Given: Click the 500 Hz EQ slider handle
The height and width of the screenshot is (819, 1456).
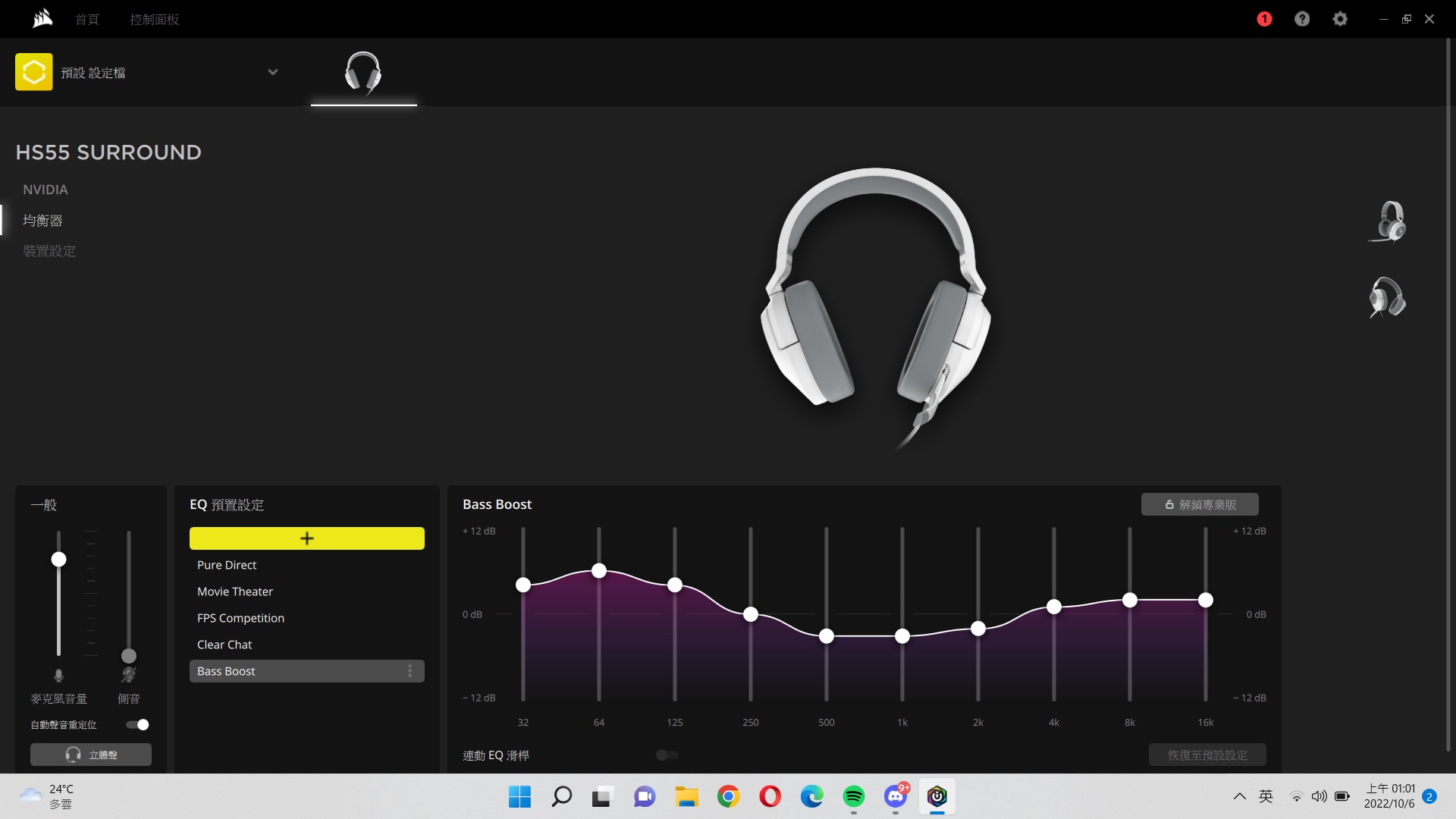Looking at the screenshot, I should pos(827,636).
